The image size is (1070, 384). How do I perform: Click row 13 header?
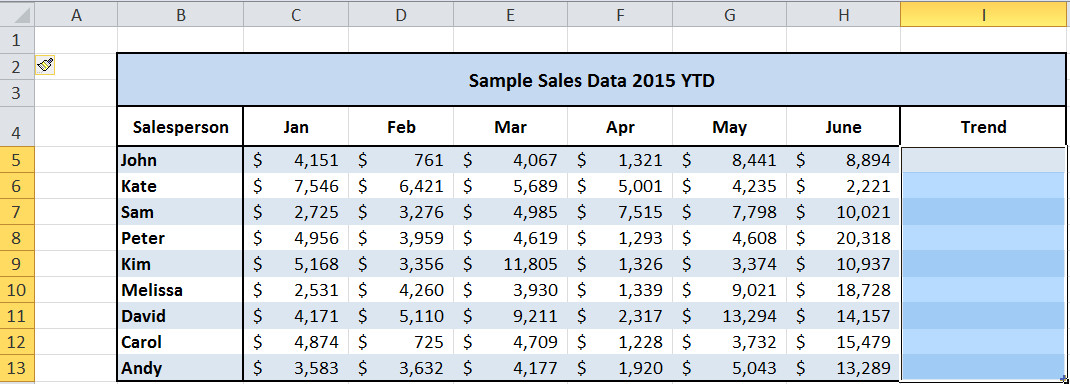(x=17, y=368)
